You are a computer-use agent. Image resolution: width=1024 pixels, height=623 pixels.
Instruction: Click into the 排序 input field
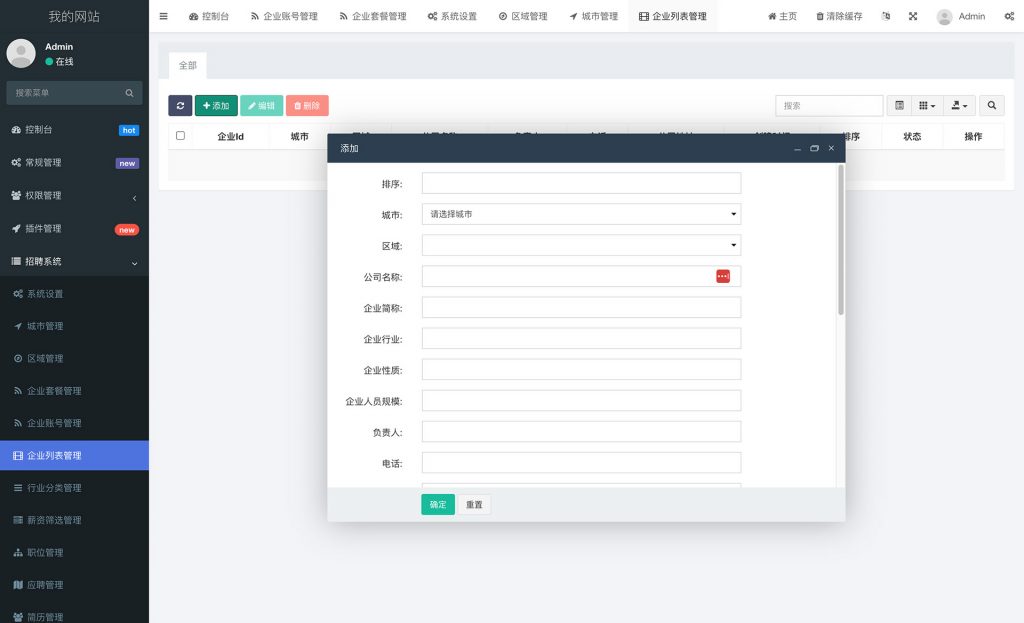pos(580,182)
